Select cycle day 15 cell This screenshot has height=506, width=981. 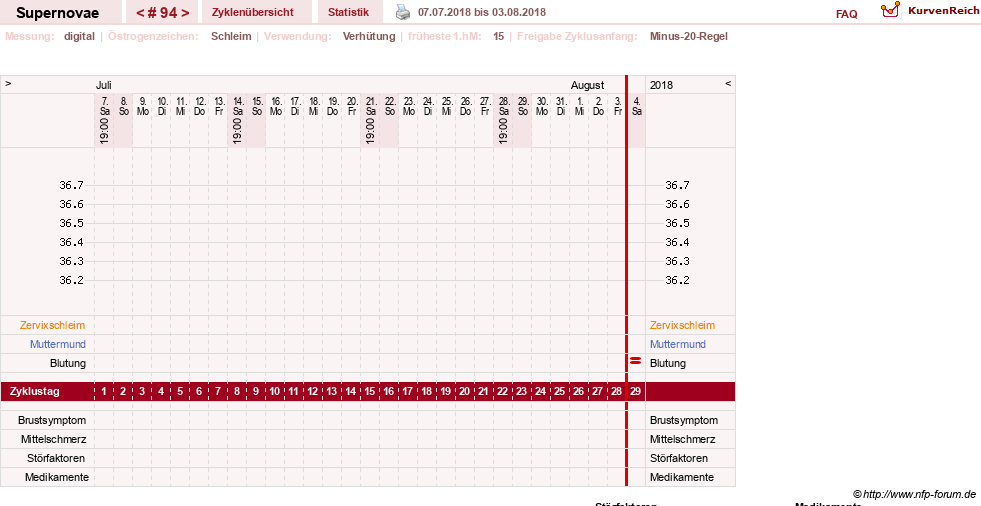370,392
